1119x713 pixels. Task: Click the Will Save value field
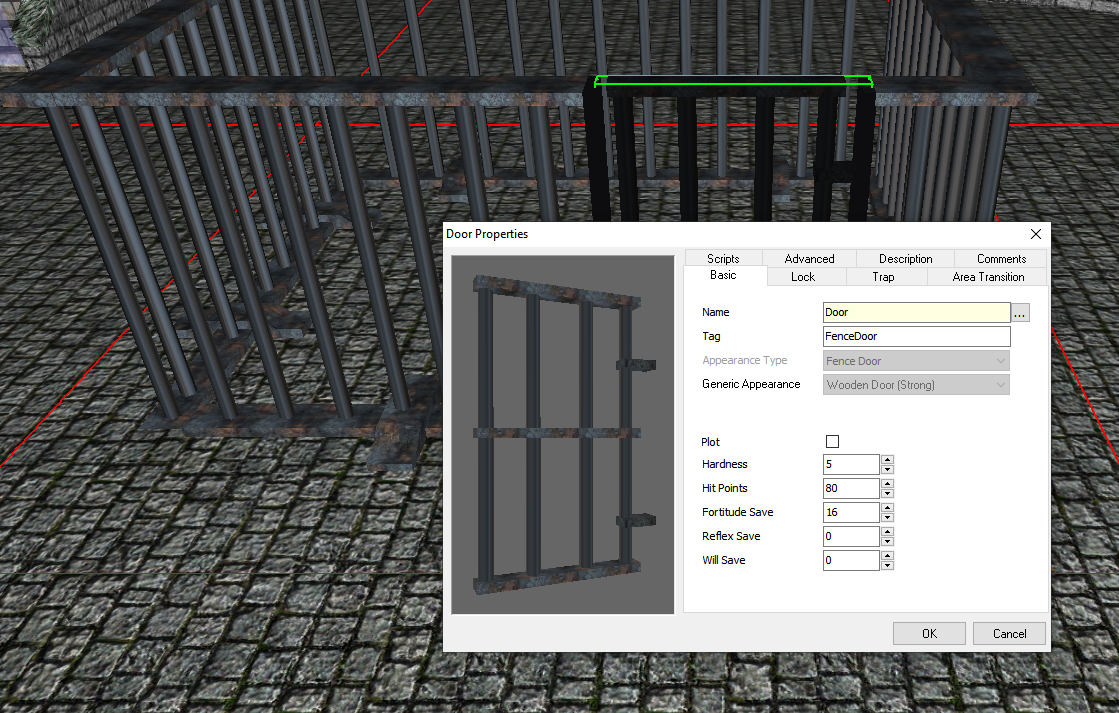pos(851,560)
